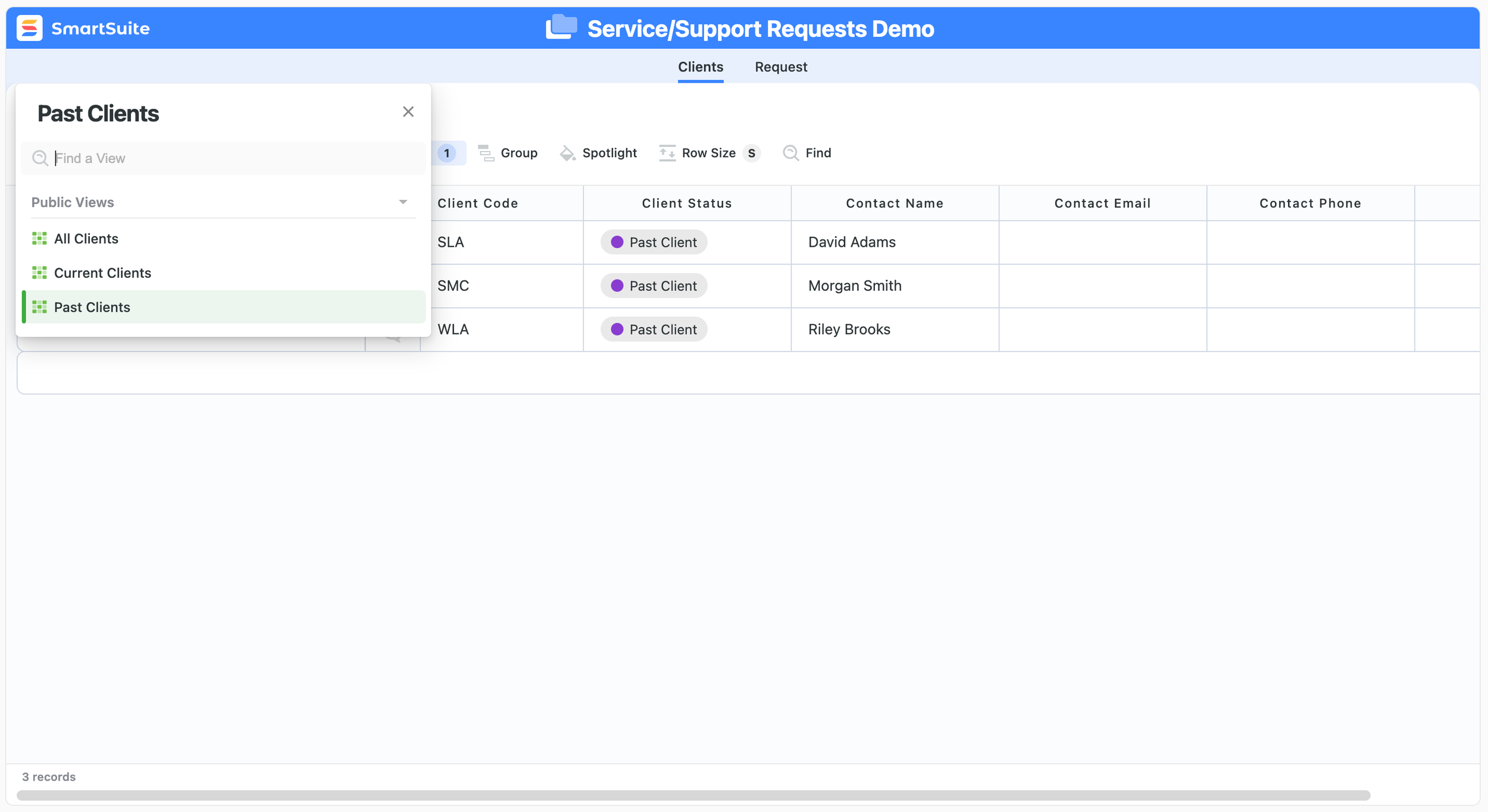Click the Contact Email column header
The height and width of the screenshot is (812, 1488).
[x=1102, y=203]
